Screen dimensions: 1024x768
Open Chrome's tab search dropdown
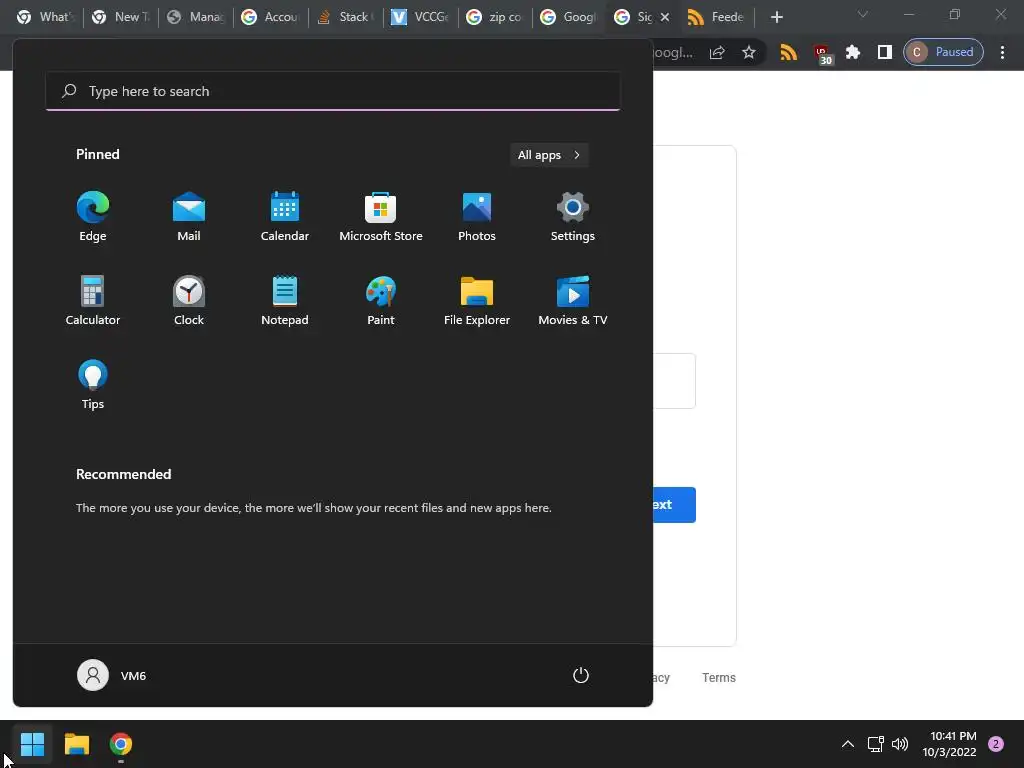863,14
